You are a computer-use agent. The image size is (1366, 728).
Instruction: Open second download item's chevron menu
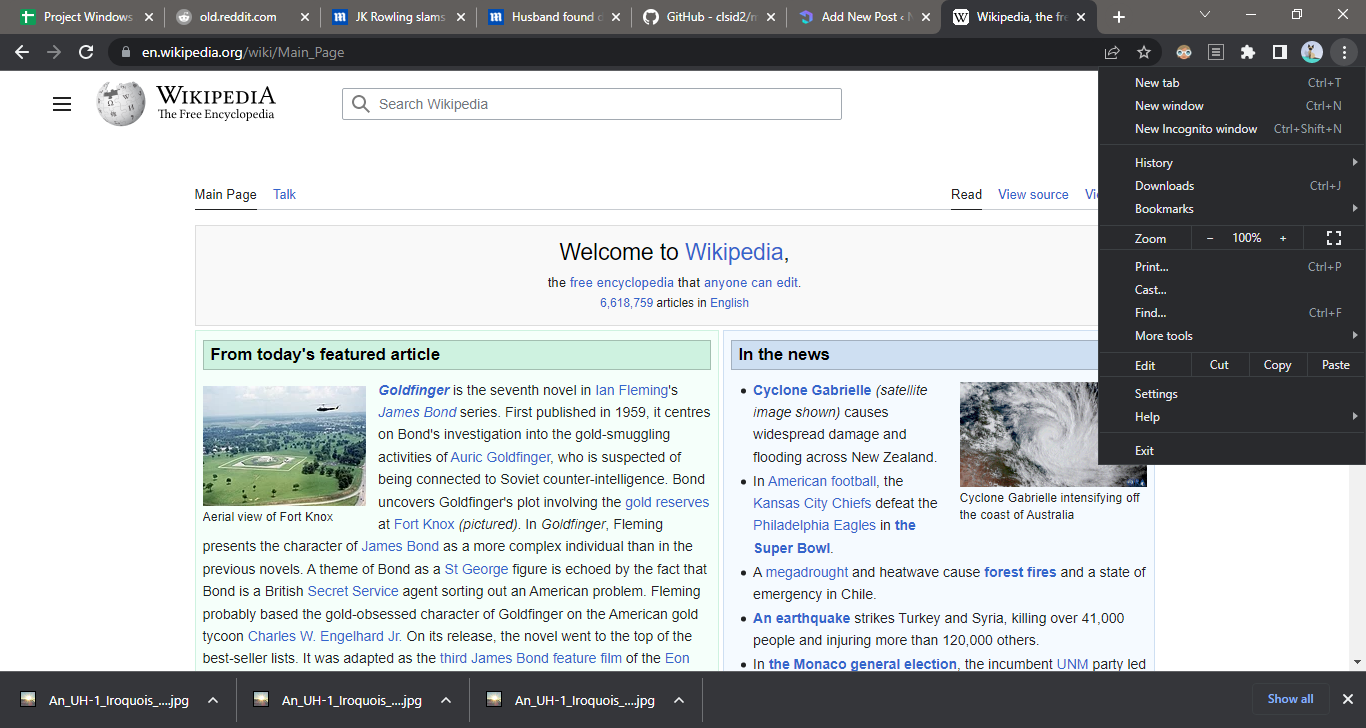coord(446,700)
